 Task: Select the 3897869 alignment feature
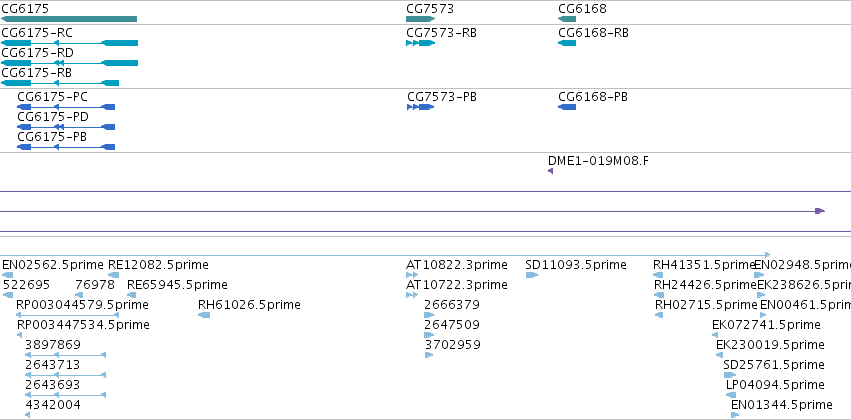click(66, 355)
